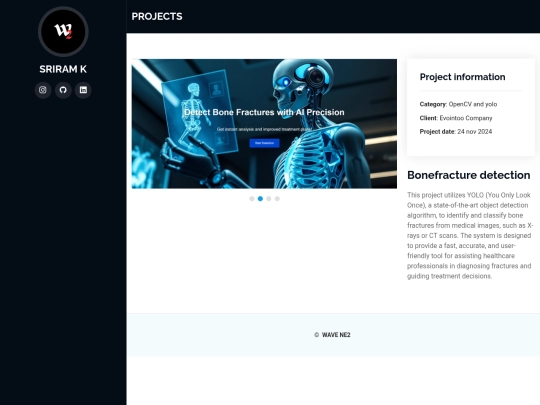
Task: Click the YOLO project description paragraph
Action: click(470, 236)
